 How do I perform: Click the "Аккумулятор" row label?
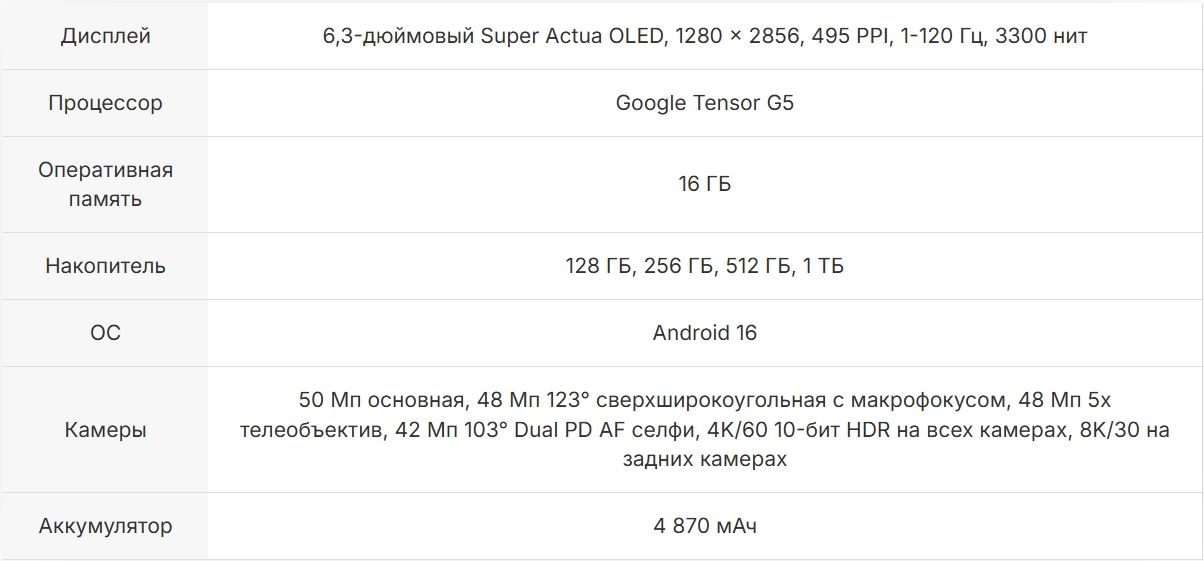tap(105, 526)
